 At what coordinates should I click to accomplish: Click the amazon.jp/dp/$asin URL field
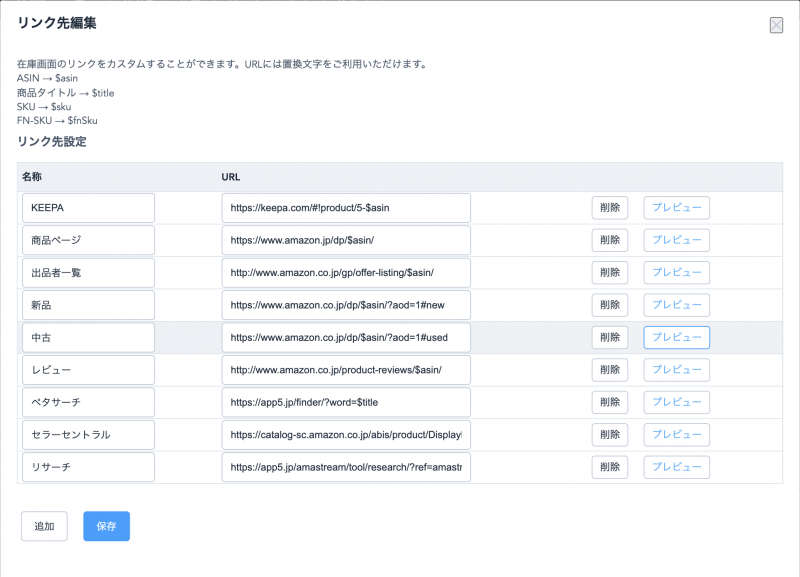click(x=346, y=240)
